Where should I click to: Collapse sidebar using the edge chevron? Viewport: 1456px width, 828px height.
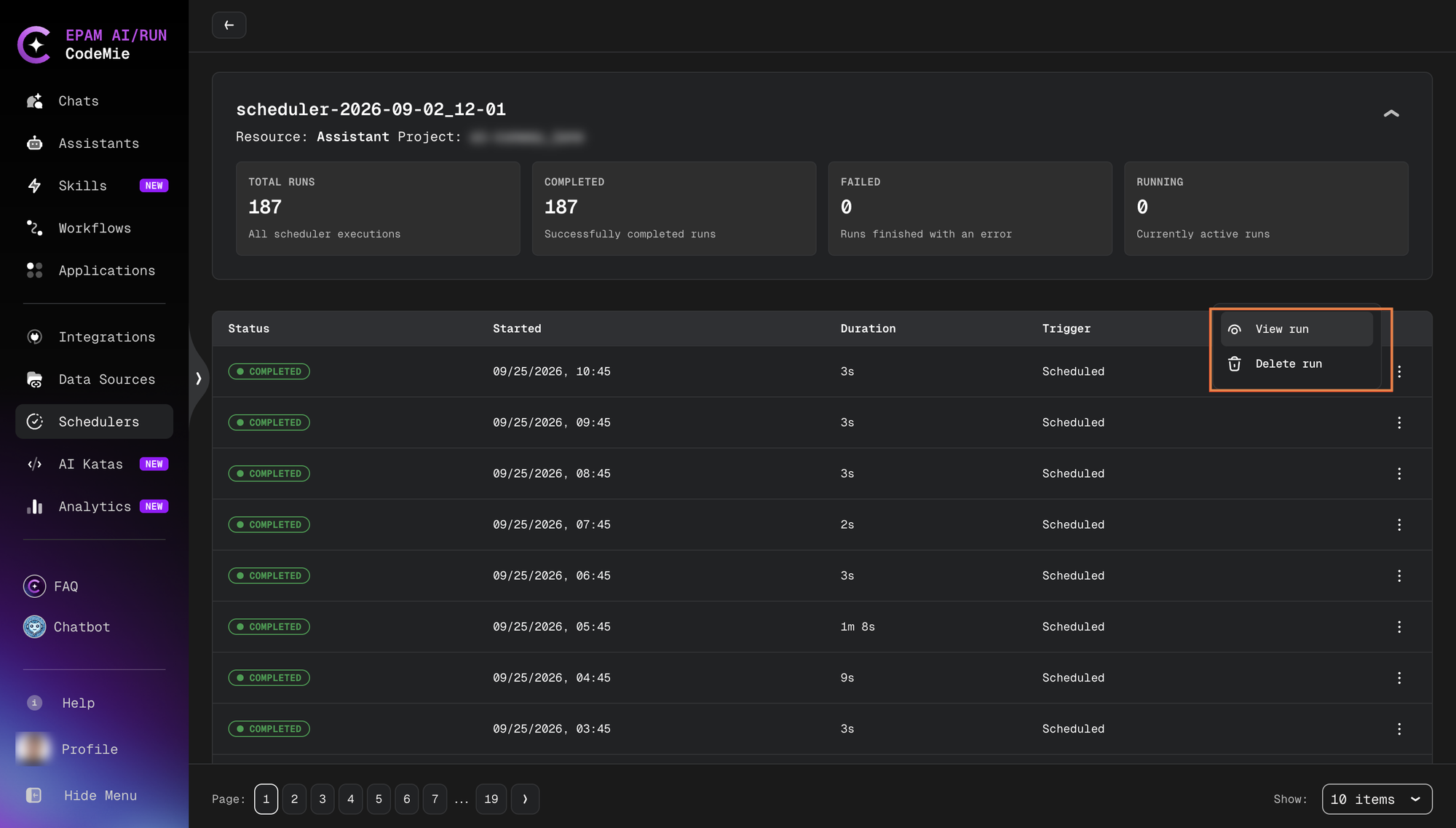[198, 379]
